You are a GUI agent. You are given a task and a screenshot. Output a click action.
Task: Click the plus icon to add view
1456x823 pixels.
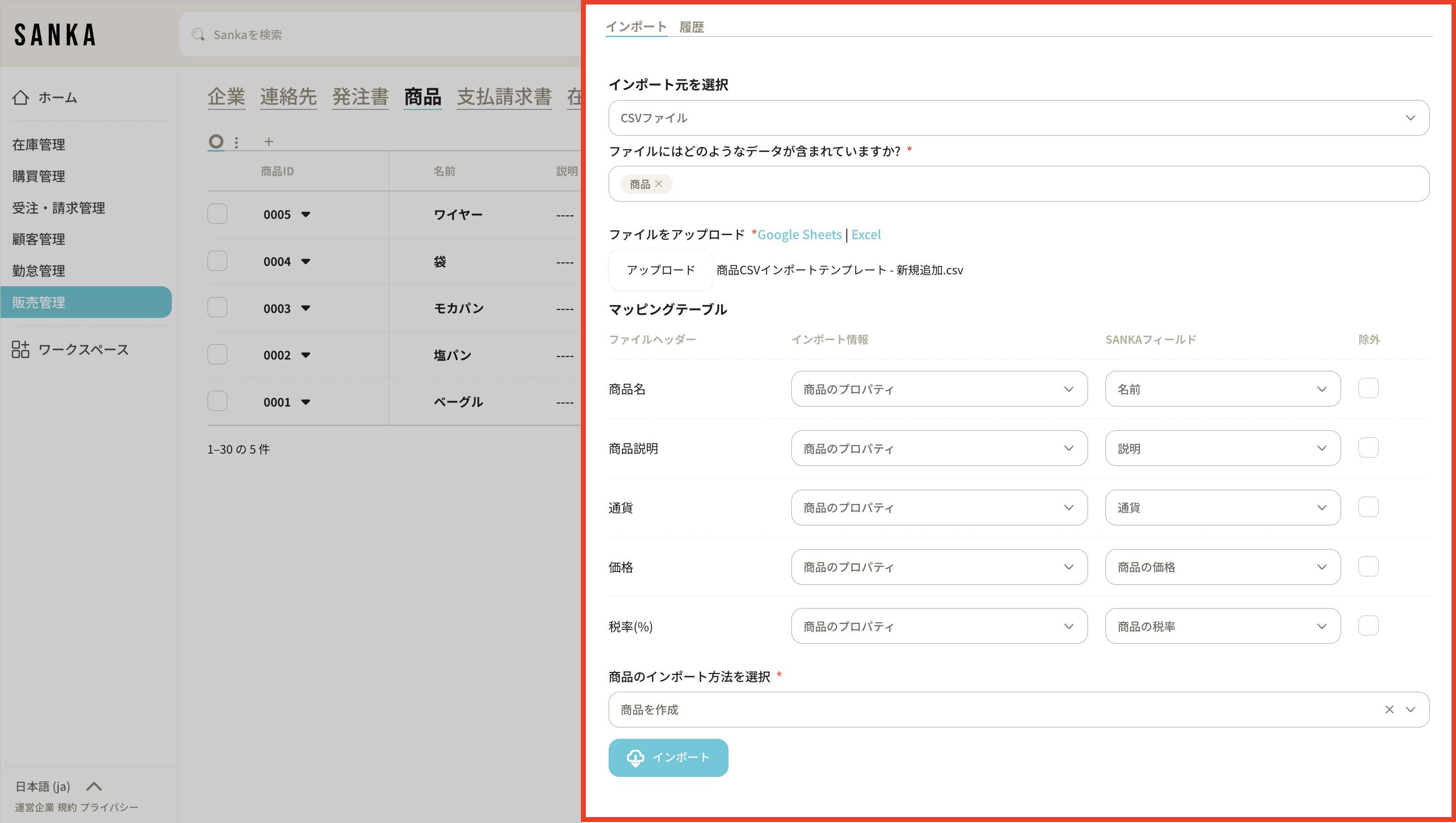(x=268, y=141)
